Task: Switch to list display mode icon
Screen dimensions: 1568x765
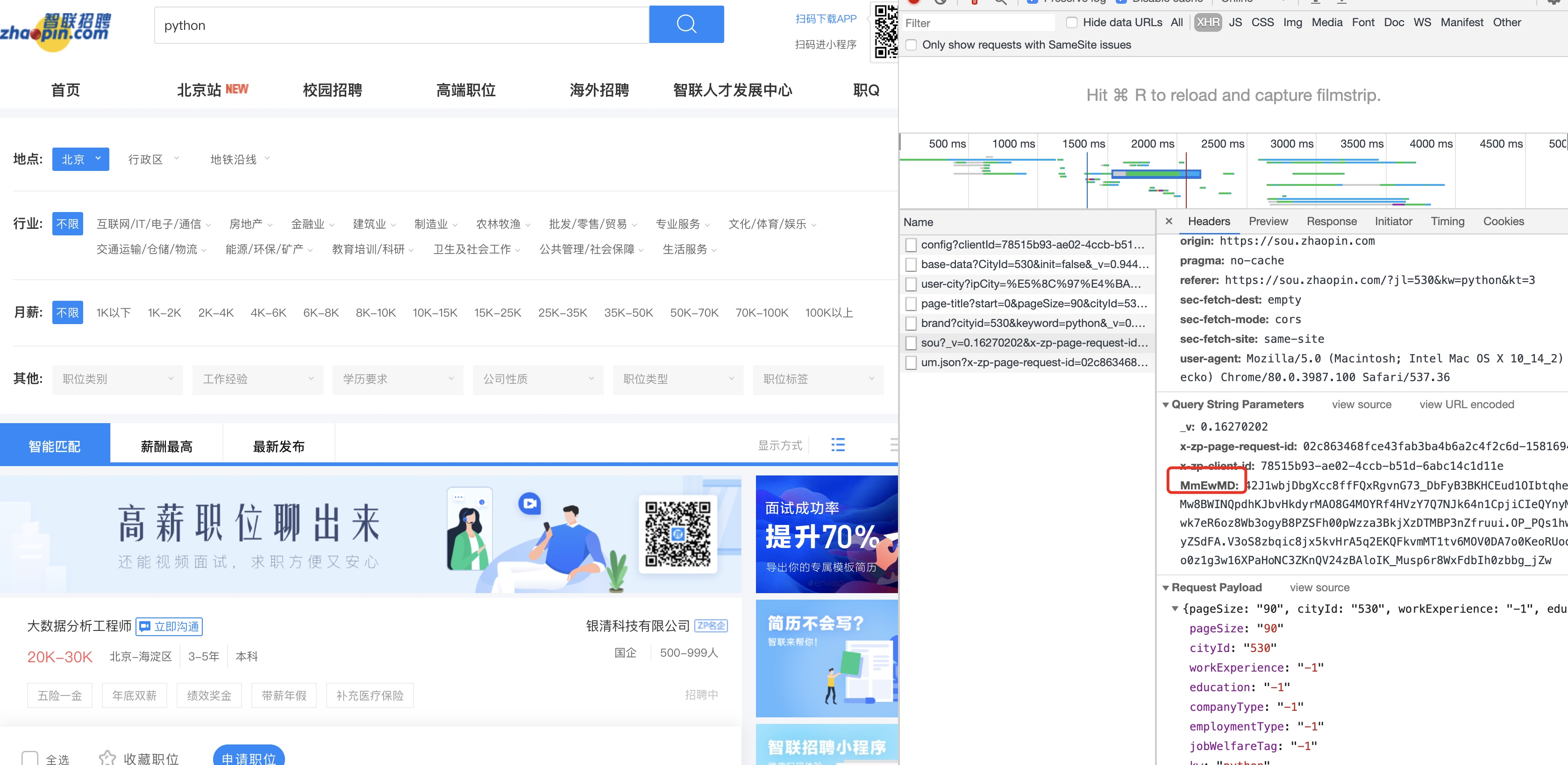Action: click(838, 445)
